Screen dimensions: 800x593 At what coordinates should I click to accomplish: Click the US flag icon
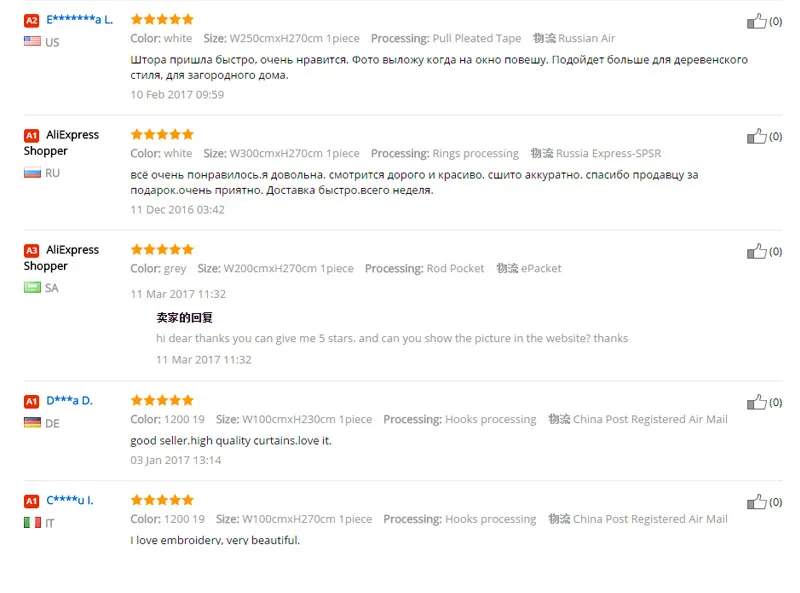tap(32, 41)
